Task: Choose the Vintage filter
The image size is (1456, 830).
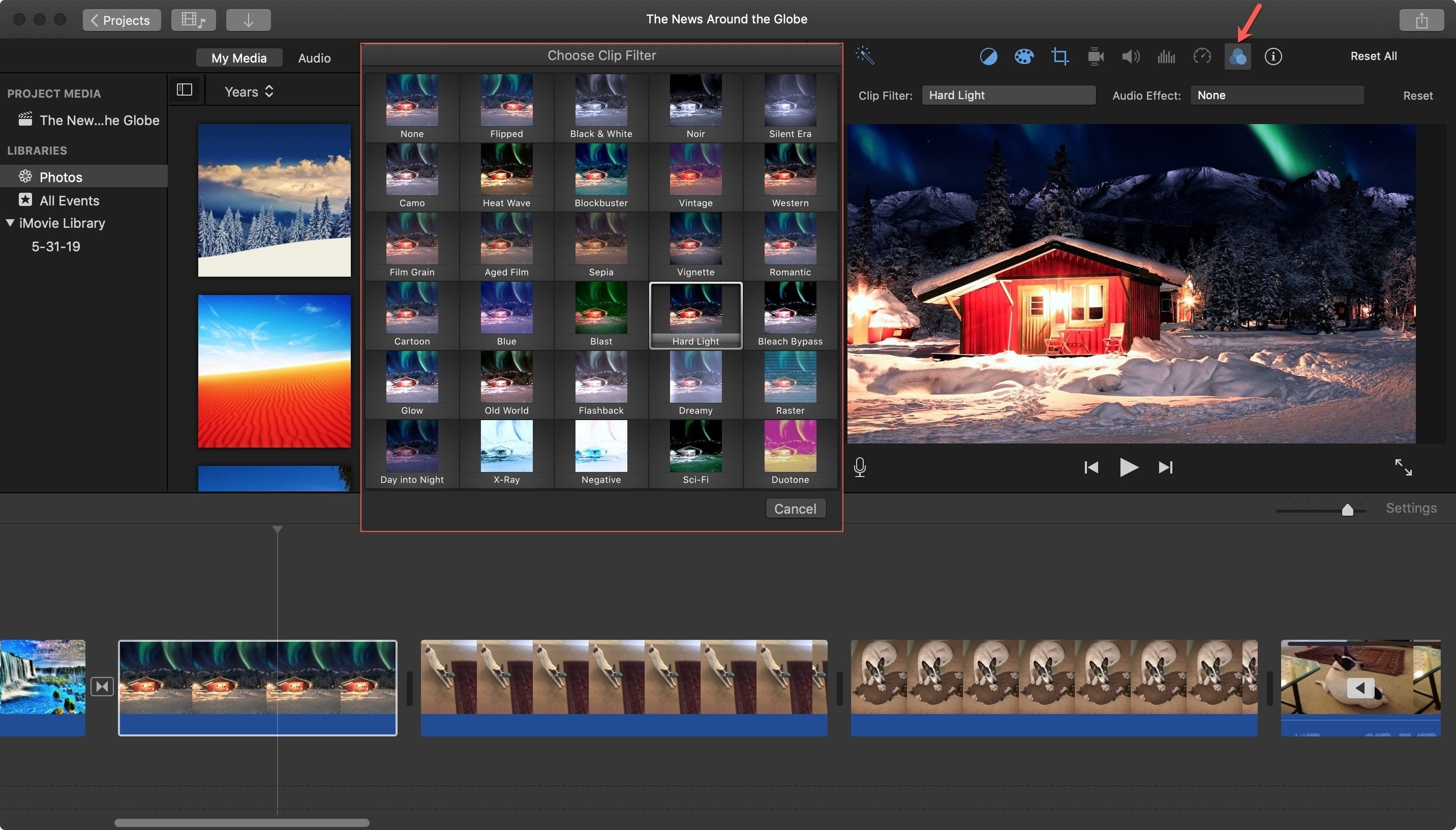Action: 695,176
